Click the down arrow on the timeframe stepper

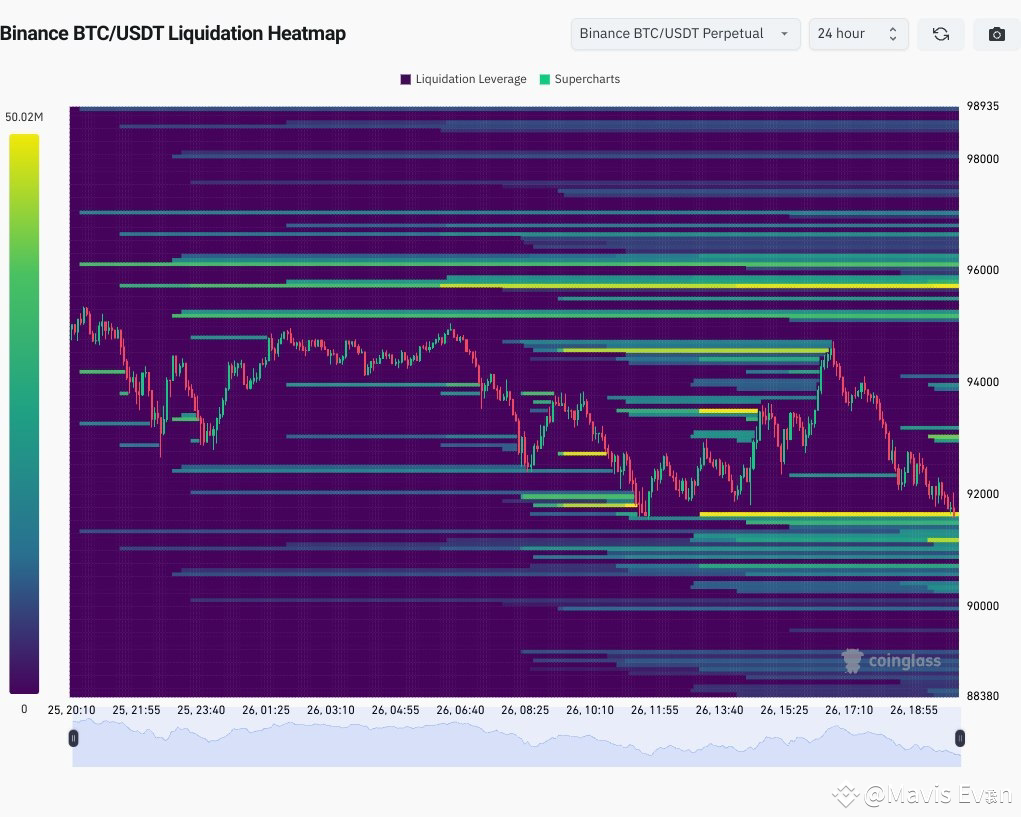click(893, 38)
